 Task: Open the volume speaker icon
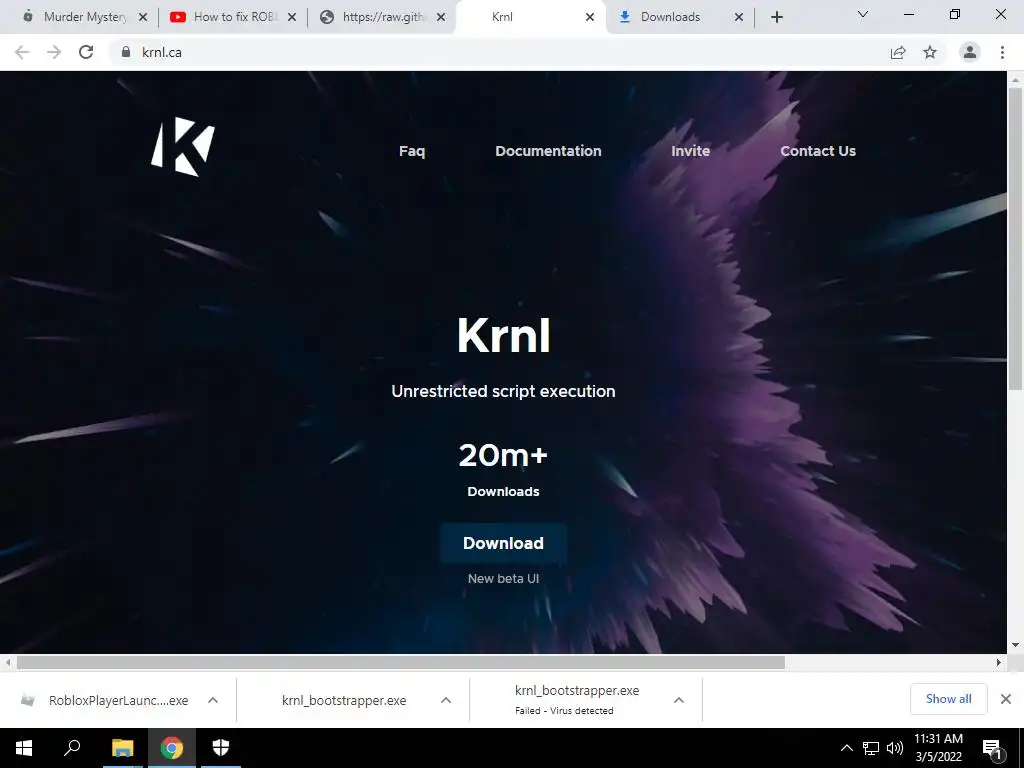click(x=895, y=748)
